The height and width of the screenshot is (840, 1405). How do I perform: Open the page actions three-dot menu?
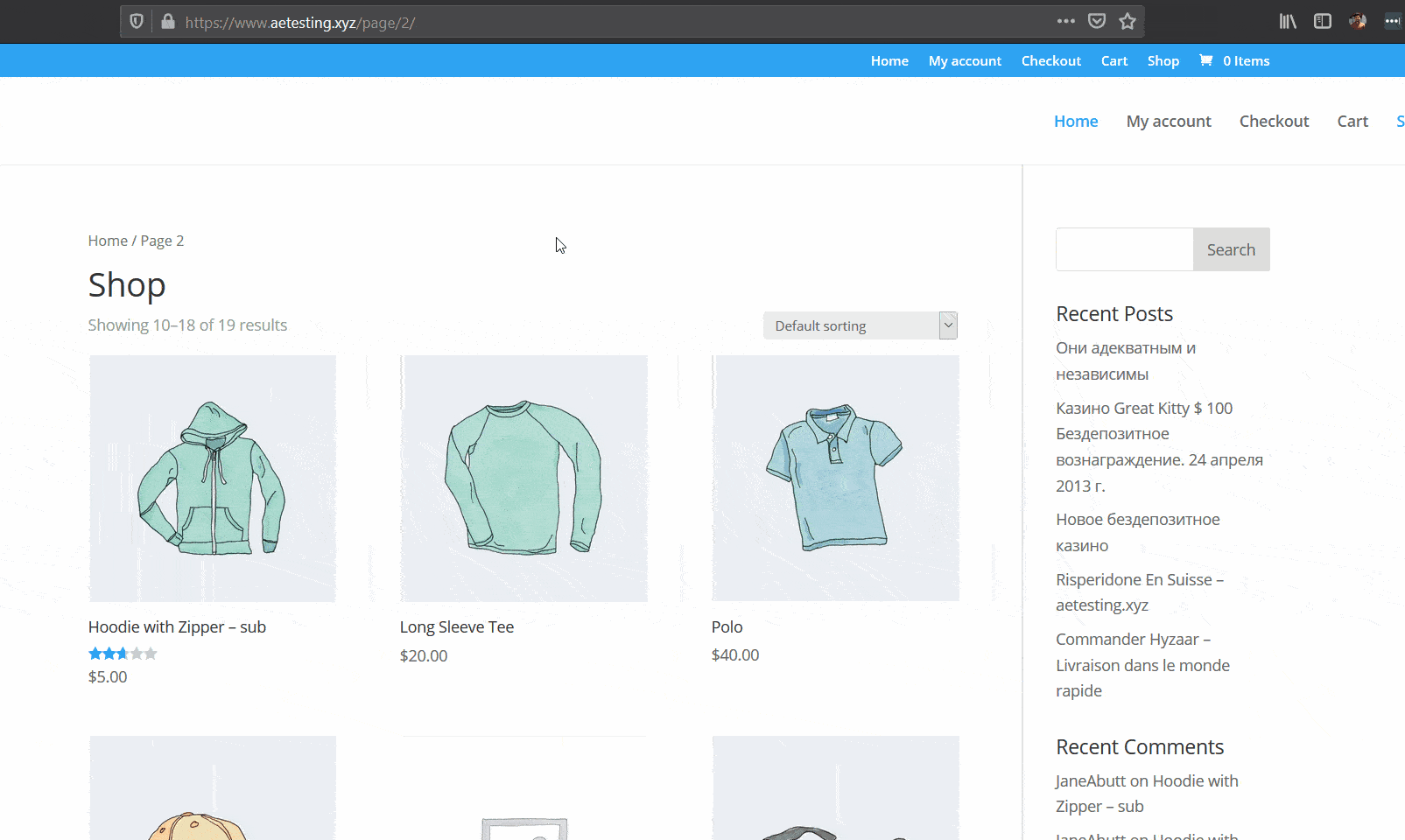(x=1065, y=21)
